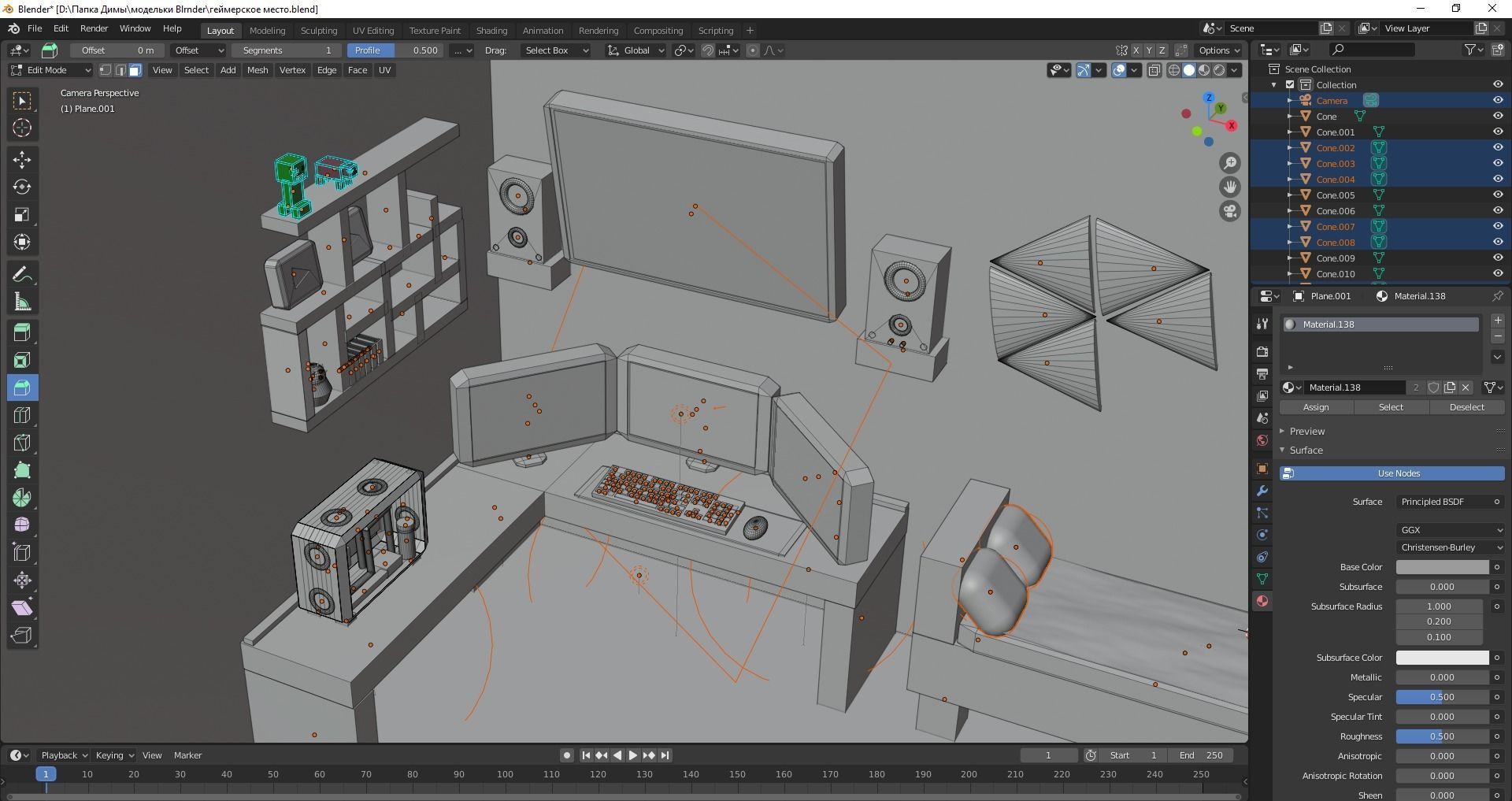Viewport: 1512px width, 801px height.
Task: Click the pan view hand icon
Action: click(x=1230, y=187)
